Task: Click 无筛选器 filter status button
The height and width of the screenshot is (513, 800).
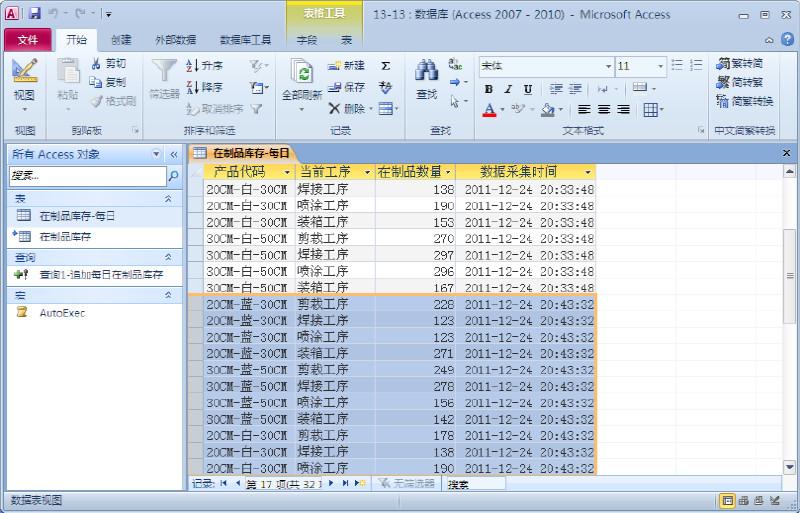Action: click(x=407, y=483)
